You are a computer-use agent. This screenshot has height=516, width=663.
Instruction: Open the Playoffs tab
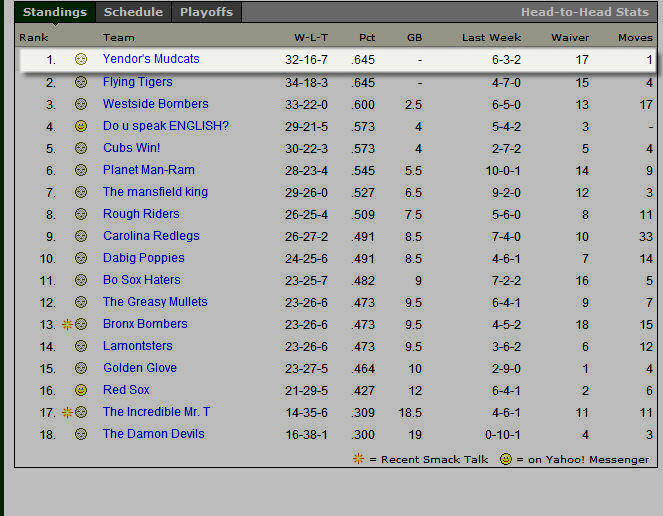click(x=206, y=12)
